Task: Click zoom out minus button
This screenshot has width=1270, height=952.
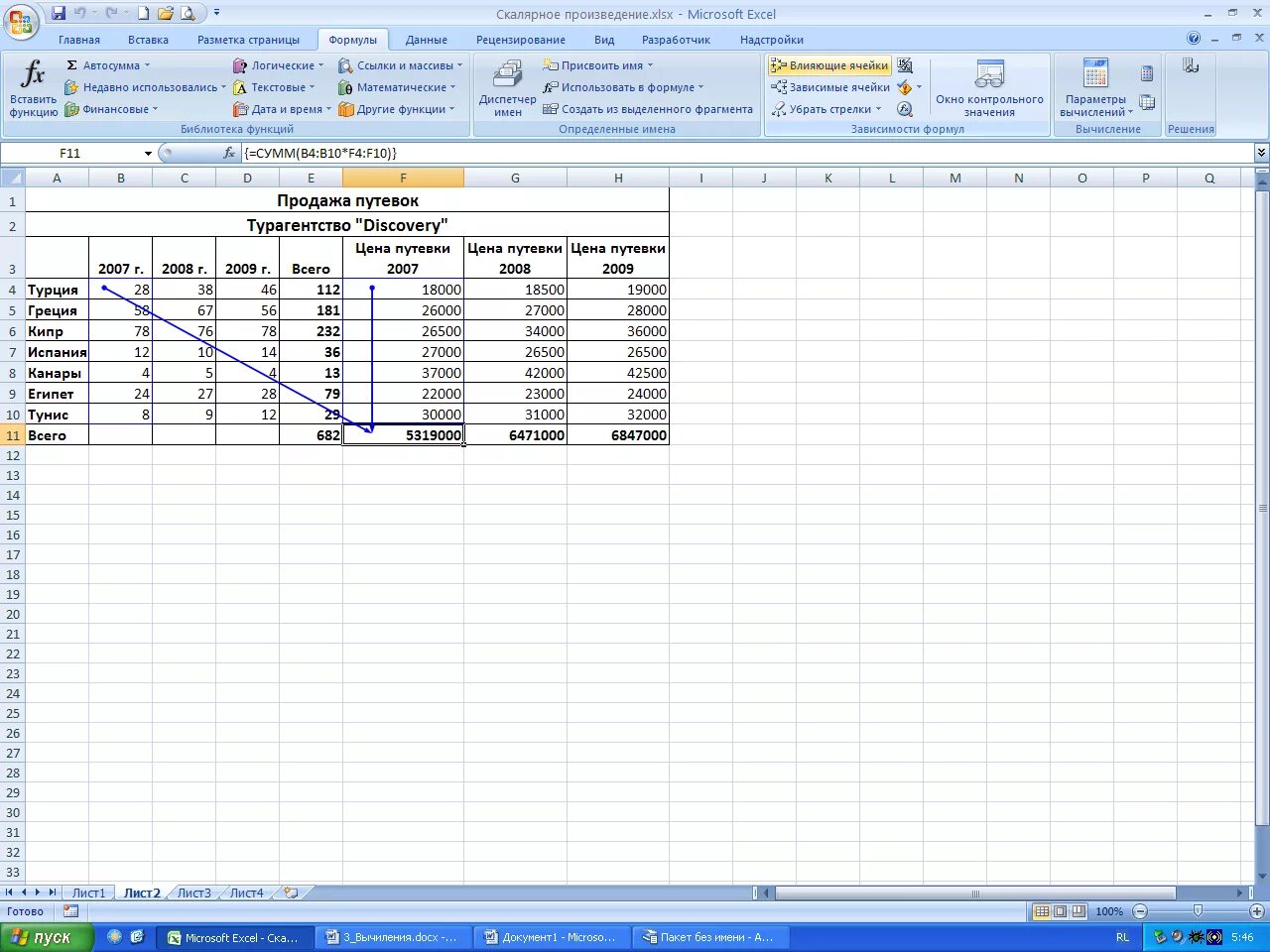Action: [x=1139, y=911]
